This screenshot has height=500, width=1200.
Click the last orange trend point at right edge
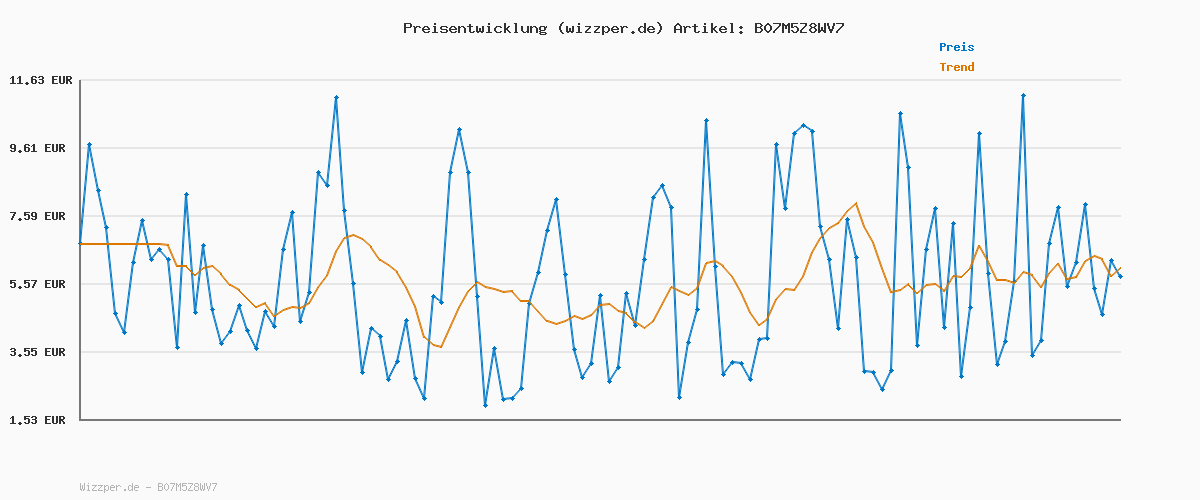pyautogui.click(x=1120, y=268)
